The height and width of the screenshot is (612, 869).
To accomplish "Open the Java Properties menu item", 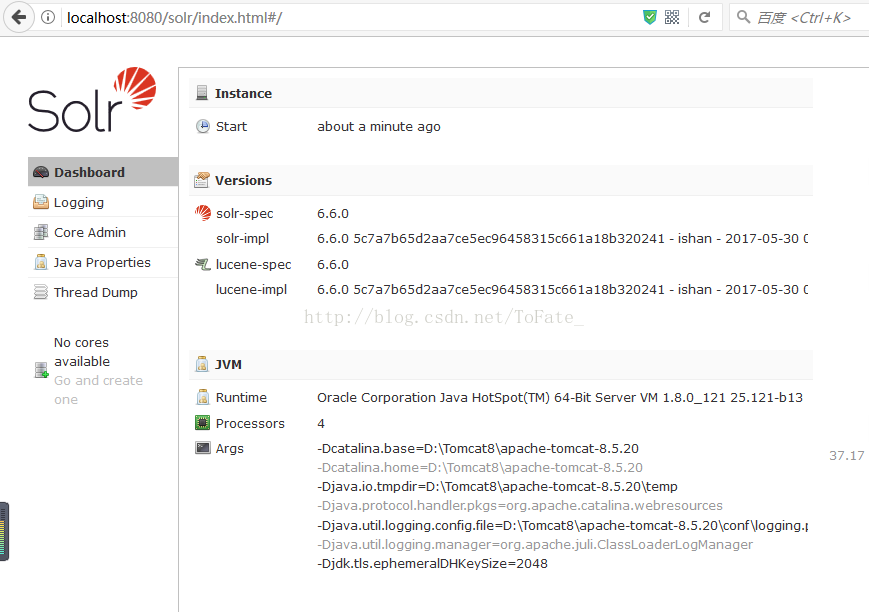I will (x=103, y=262).
